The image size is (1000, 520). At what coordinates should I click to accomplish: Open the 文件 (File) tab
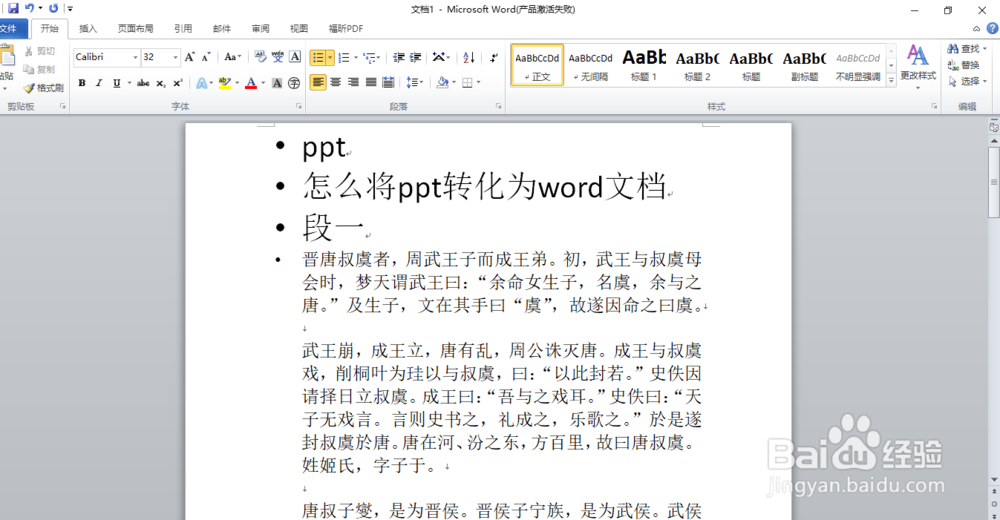[x=10, y=29]
